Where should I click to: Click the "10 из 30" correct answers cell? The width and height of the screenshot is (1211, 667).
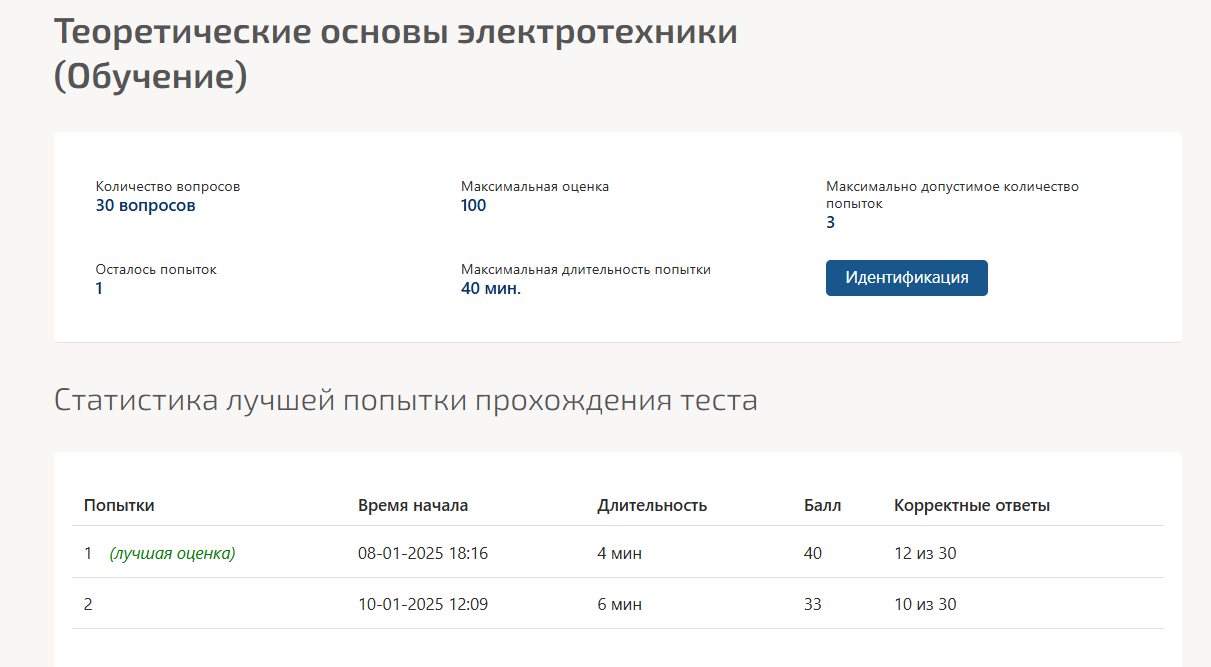pyautogui.click(x=925, y=604)
